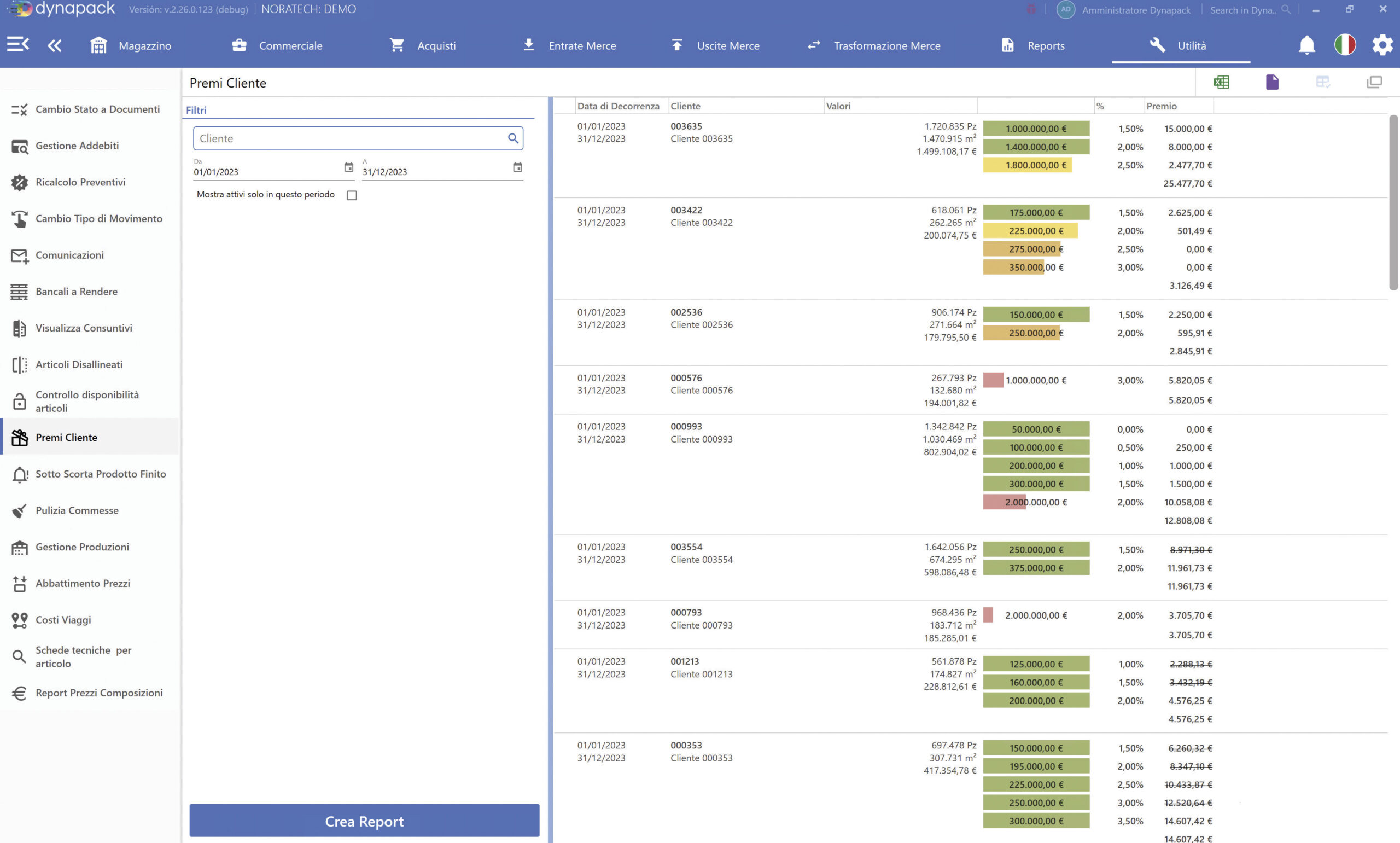Image resolution: width=1400 pixels, height=843 pixels.
Task: Click client code 000576 in the table
Action: point(686,378)
